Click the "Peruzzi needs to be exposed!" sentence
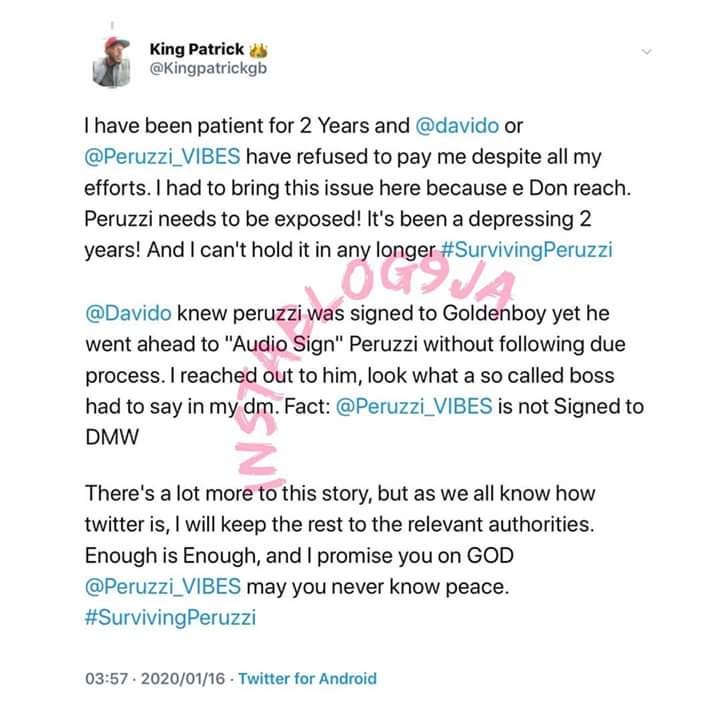 click(223, 219)
